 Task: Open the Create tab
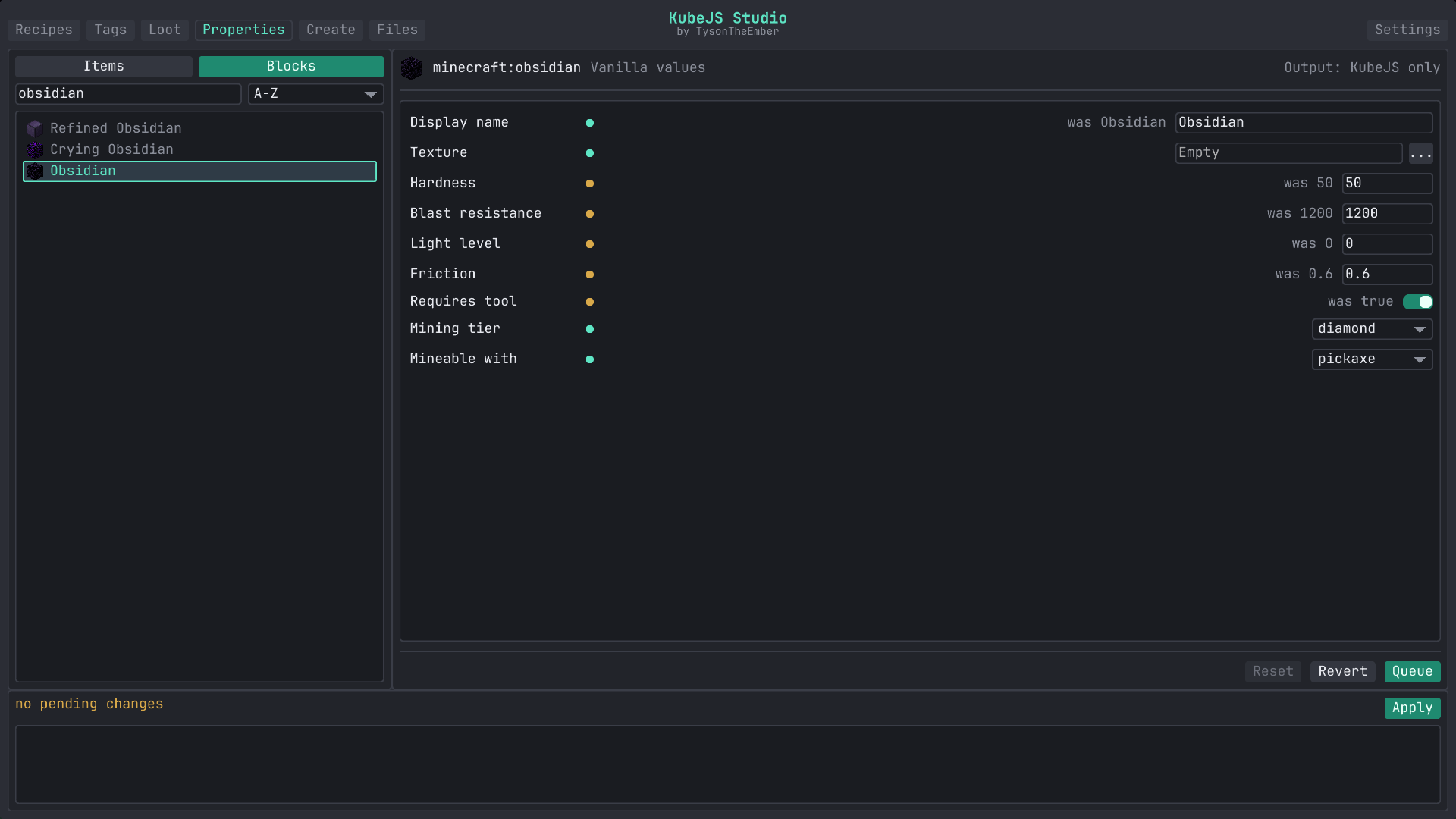(331, 30)
